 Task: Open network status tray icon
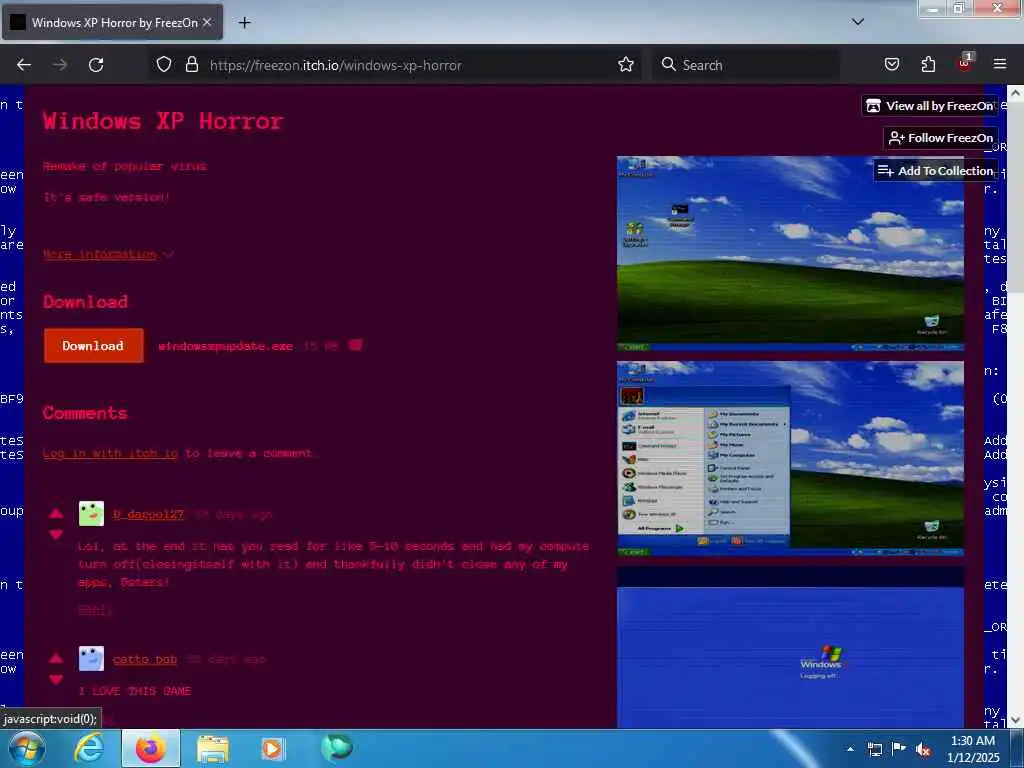[874, 749]
